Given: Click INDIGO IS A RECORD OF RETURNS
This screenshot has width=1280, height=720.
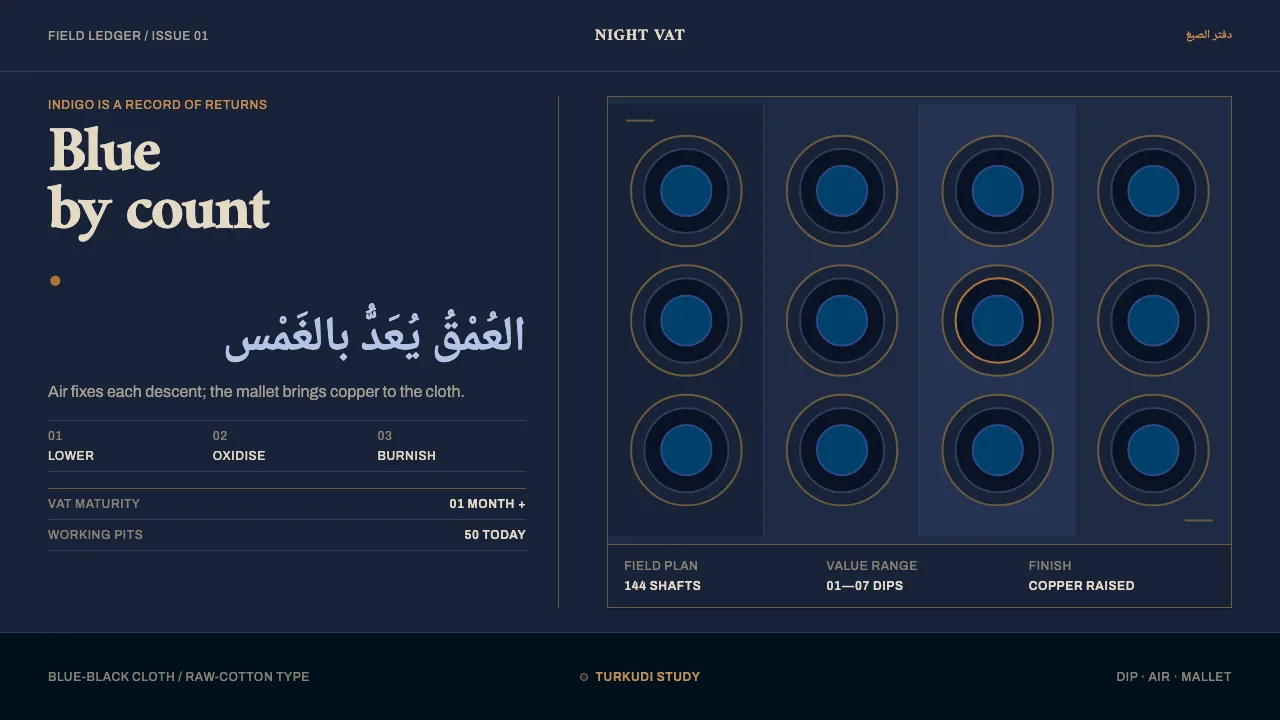Looking at the screenshot, I should tap(157, 104).
